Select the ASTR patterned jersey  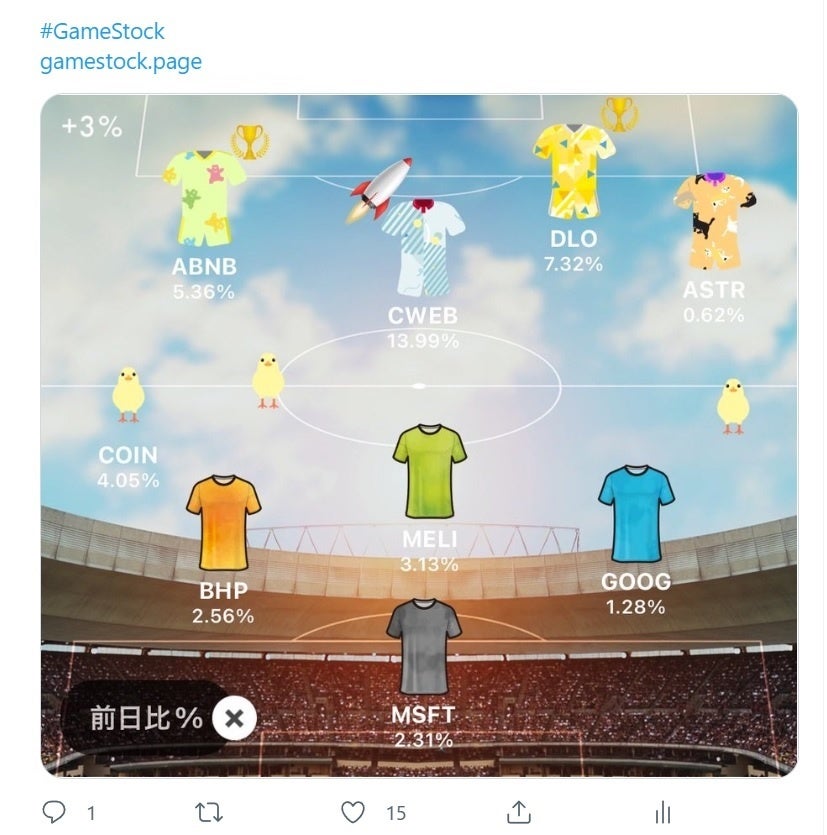(x=714, y=221)
